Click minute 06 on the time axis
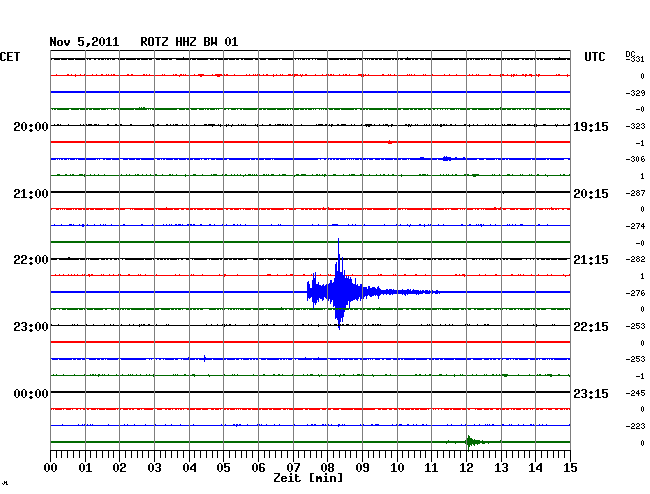Image resolution: width=650 pixels, height=494 pixels. click(258, 467)
